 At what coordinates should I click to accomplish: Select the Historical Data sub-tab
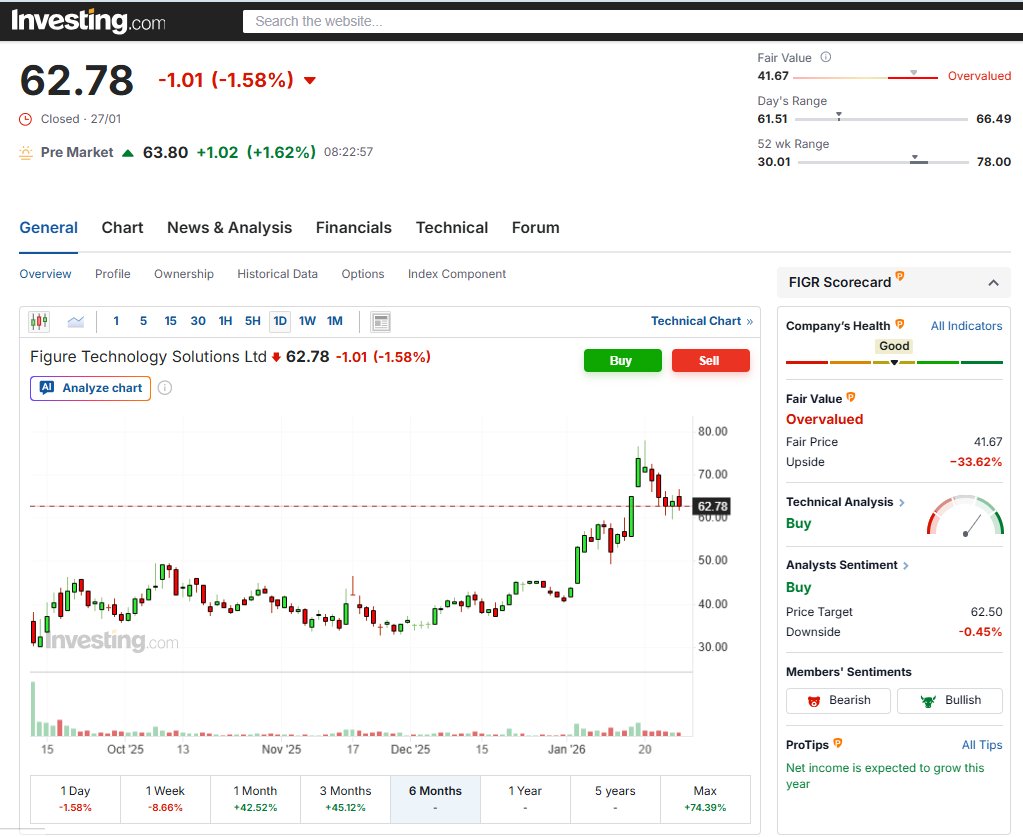pos(277,274)
